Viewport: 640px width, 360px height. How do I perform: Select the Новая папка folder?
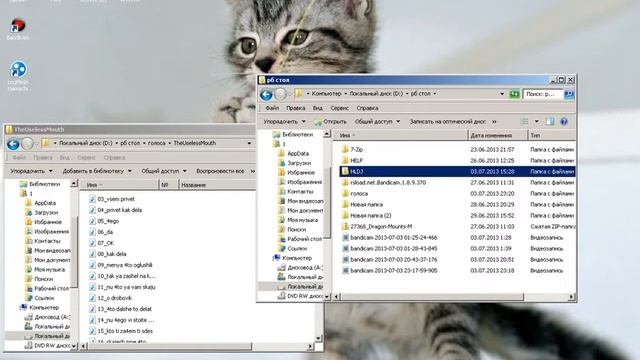362,204
